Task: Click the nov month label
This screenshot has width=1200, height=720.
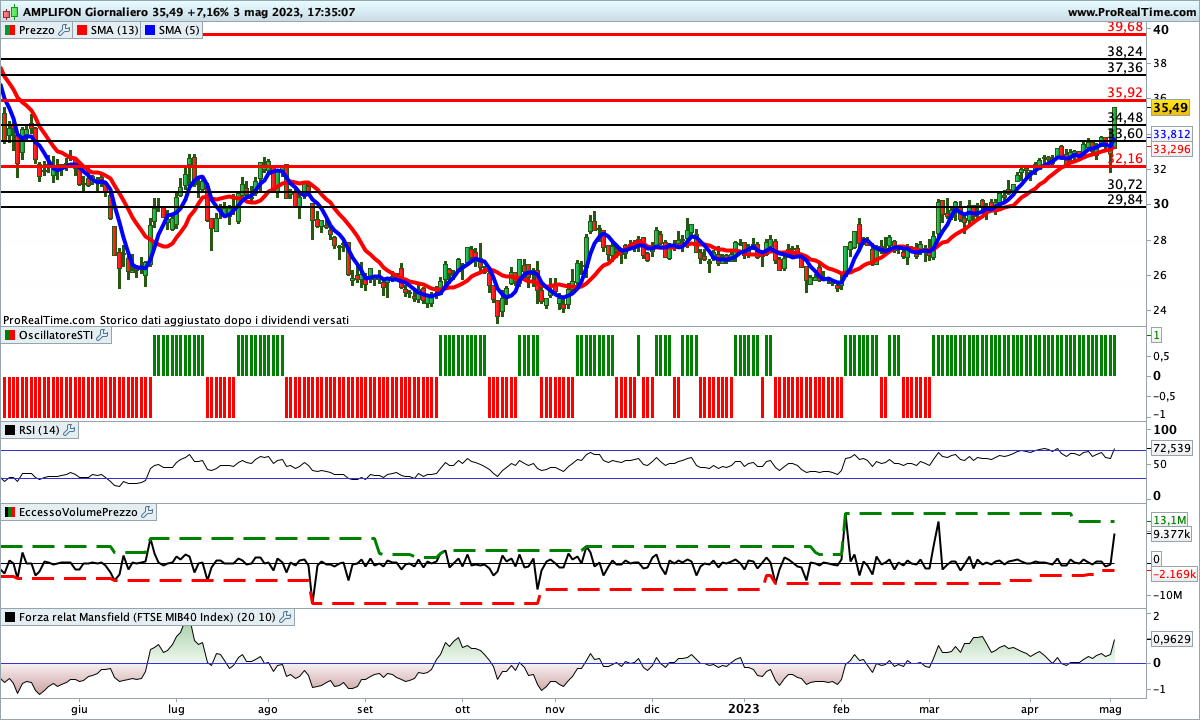Action: coord(555,708)
